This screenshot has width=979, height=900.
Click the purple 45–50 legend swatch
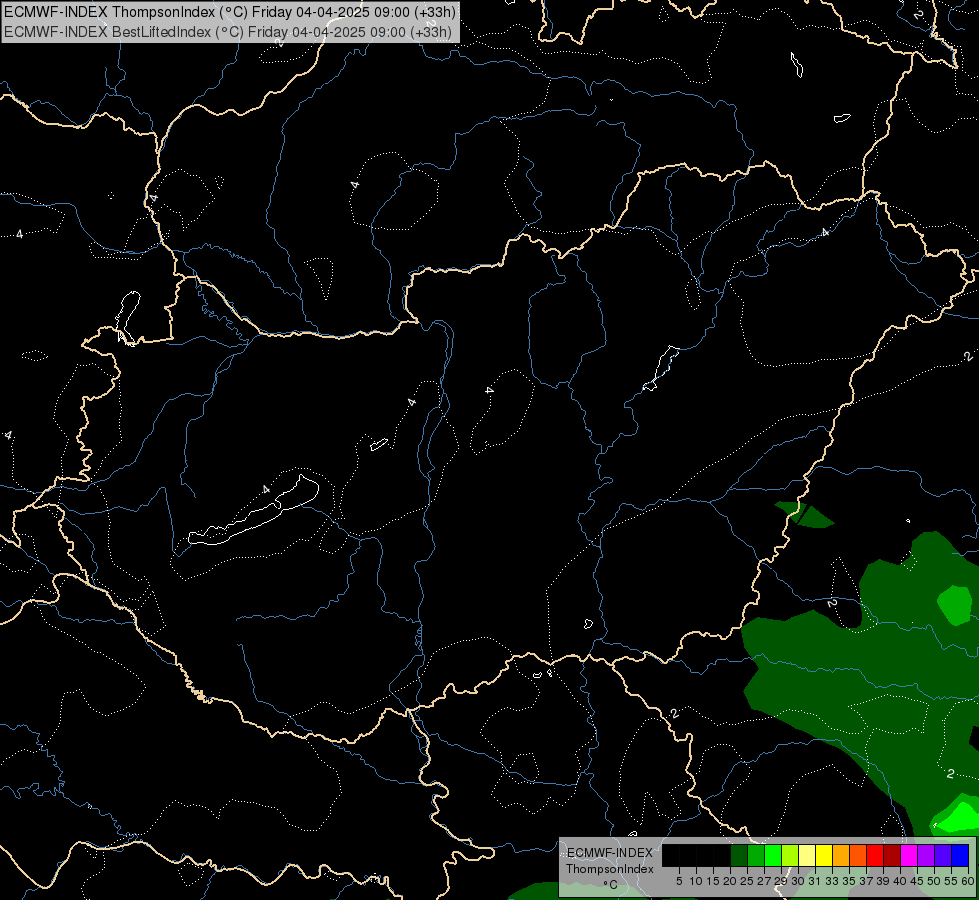point(927,855)
